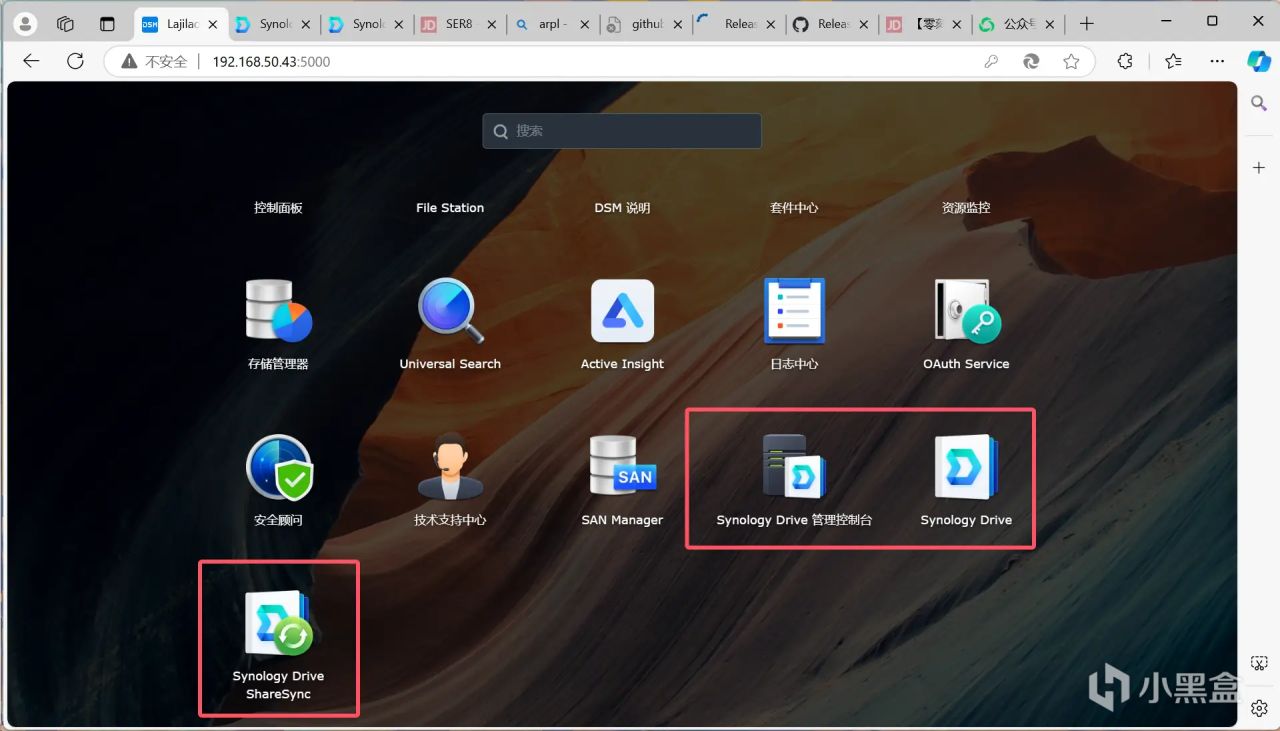Open the sidebar search
The width and height of the screenshot is (1280, 731).
click(1259, 103)
